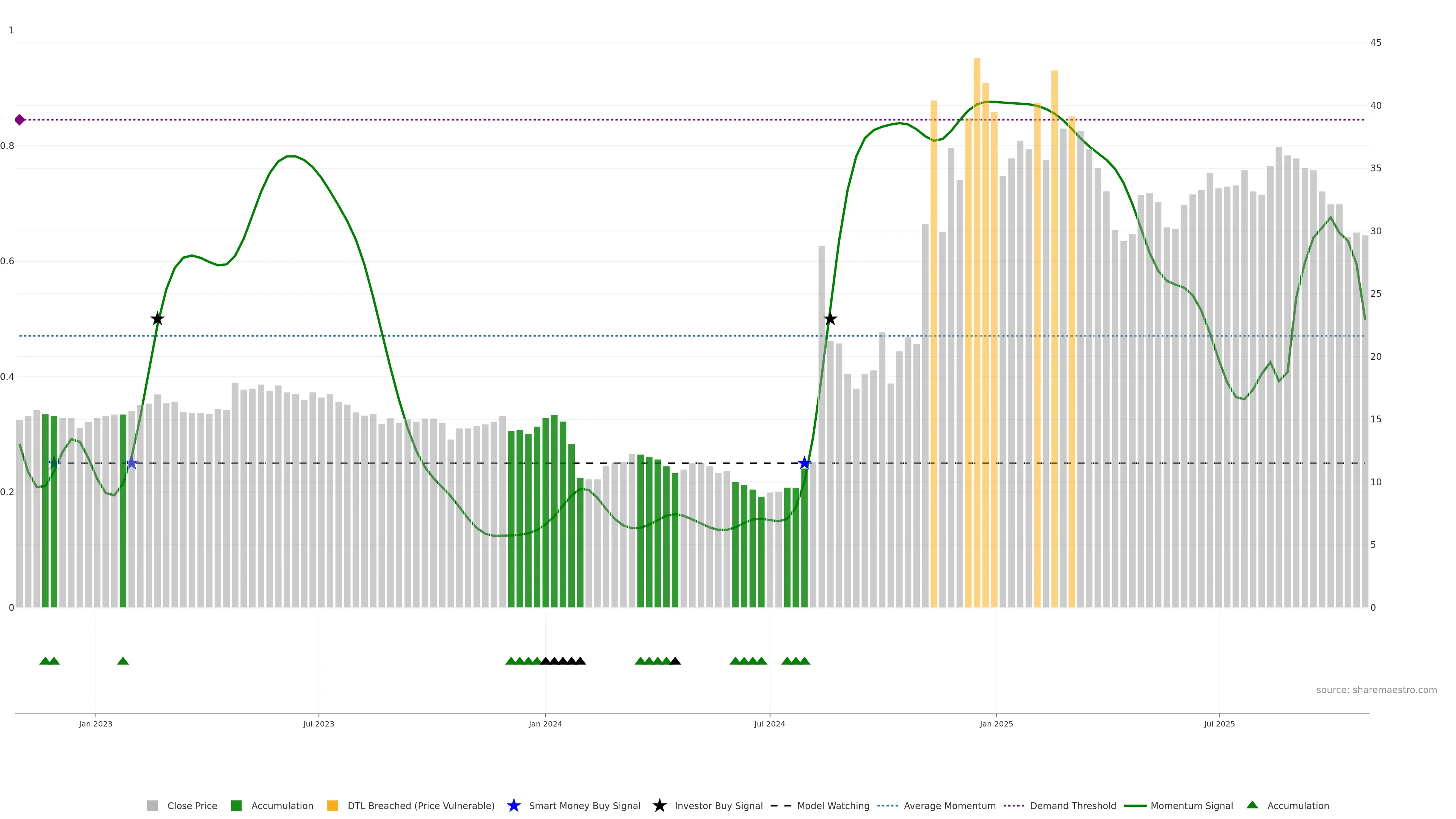Click the black Investor Buy star after July 2024

point(830,319)
